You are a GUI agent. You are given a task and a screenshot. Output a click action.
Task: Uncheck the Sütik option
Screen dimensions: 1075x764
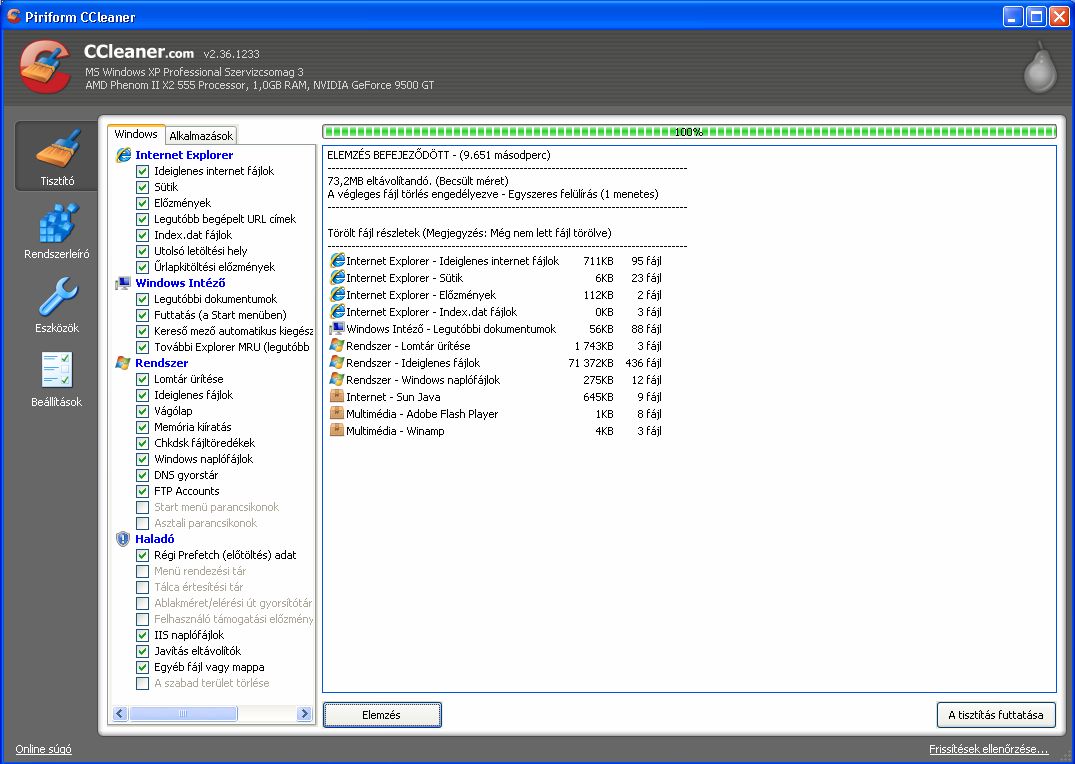pos(142,186)
